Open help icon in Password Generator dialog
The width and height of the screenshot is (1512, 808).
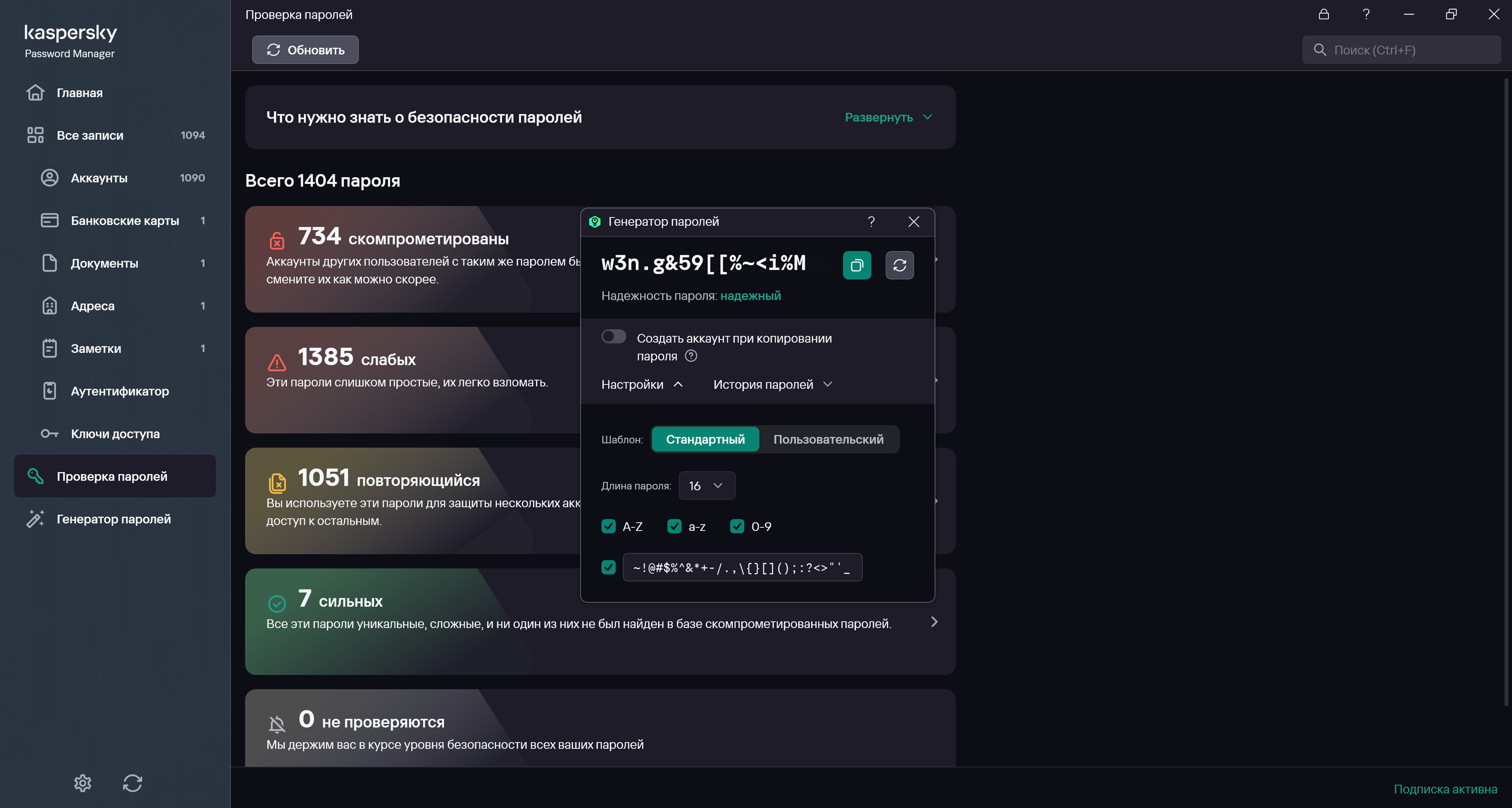point(871,221)
